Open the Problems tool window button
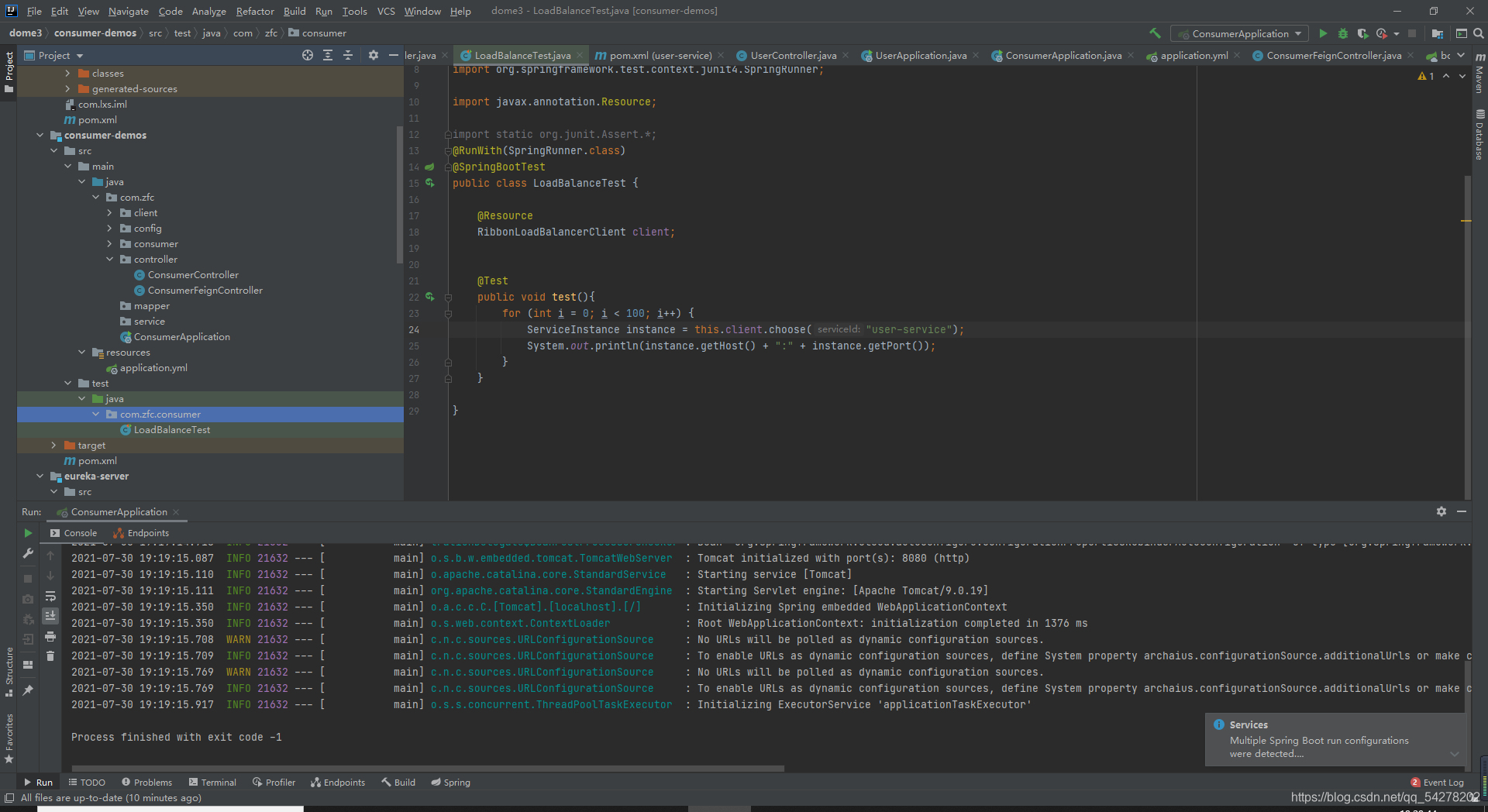 [146, 783]
